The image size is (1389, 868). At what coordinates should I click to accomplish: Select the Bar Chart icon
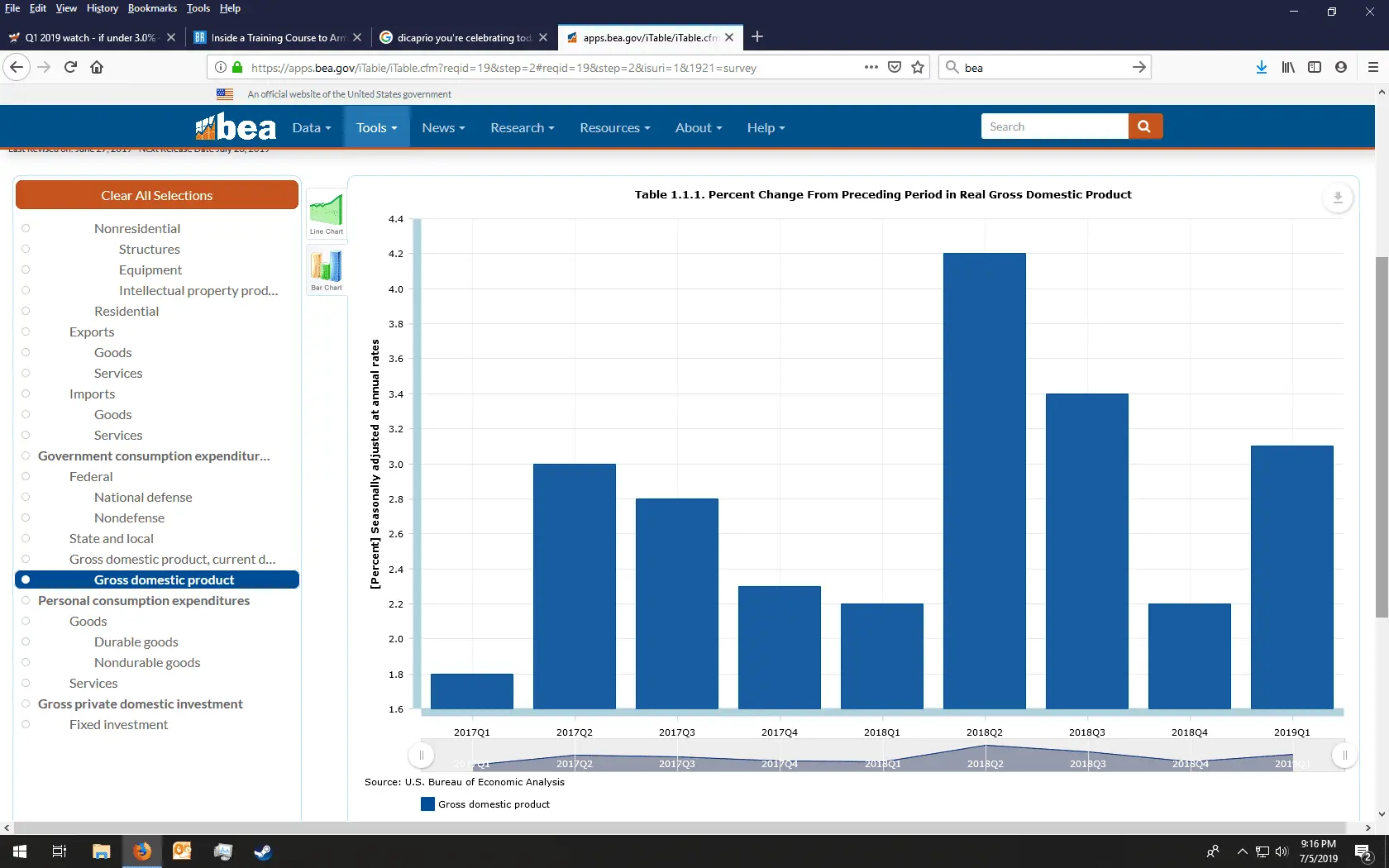click(326, 269)
